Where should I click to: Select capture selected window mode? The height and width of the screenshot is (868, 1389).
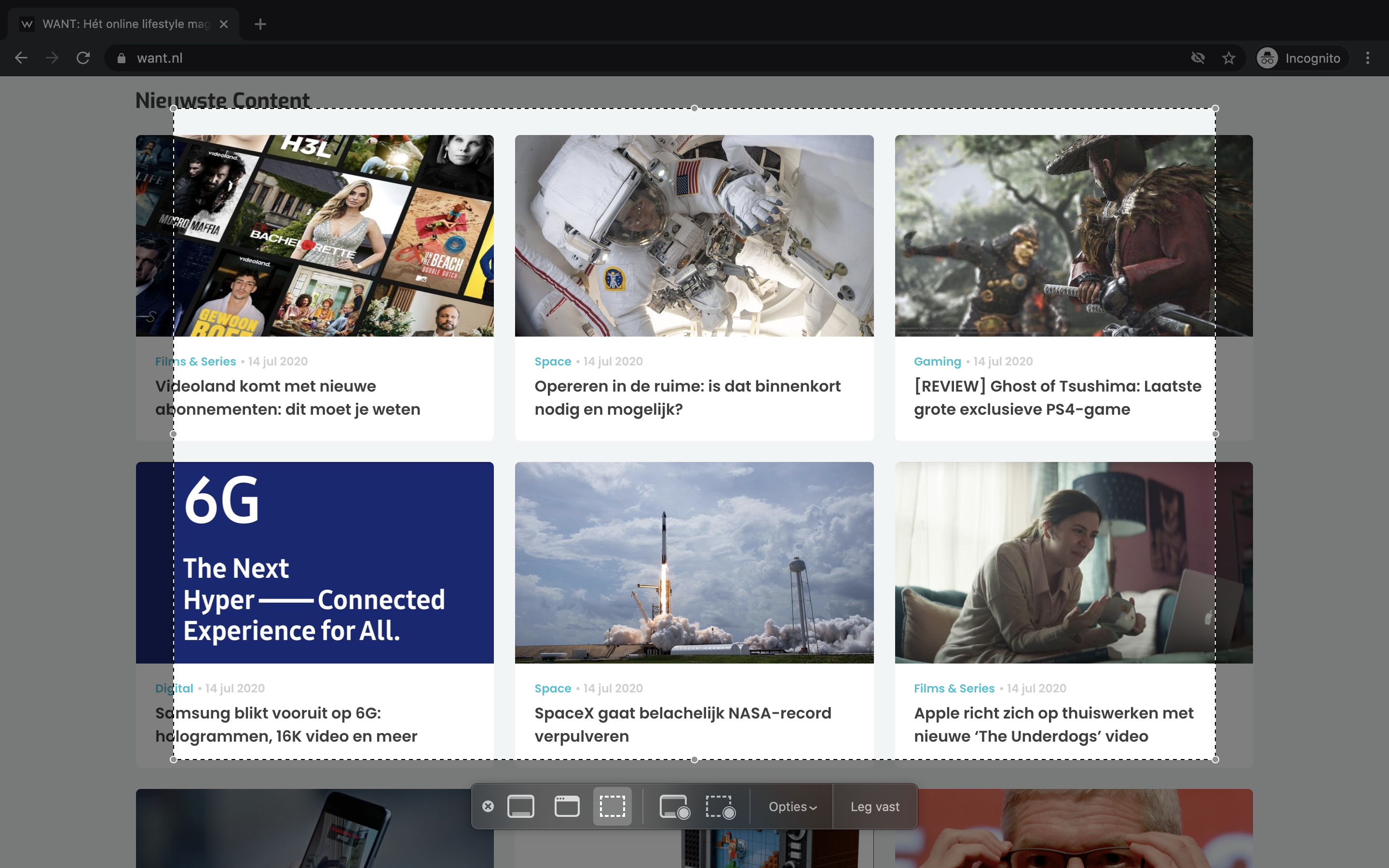[567, 807]
